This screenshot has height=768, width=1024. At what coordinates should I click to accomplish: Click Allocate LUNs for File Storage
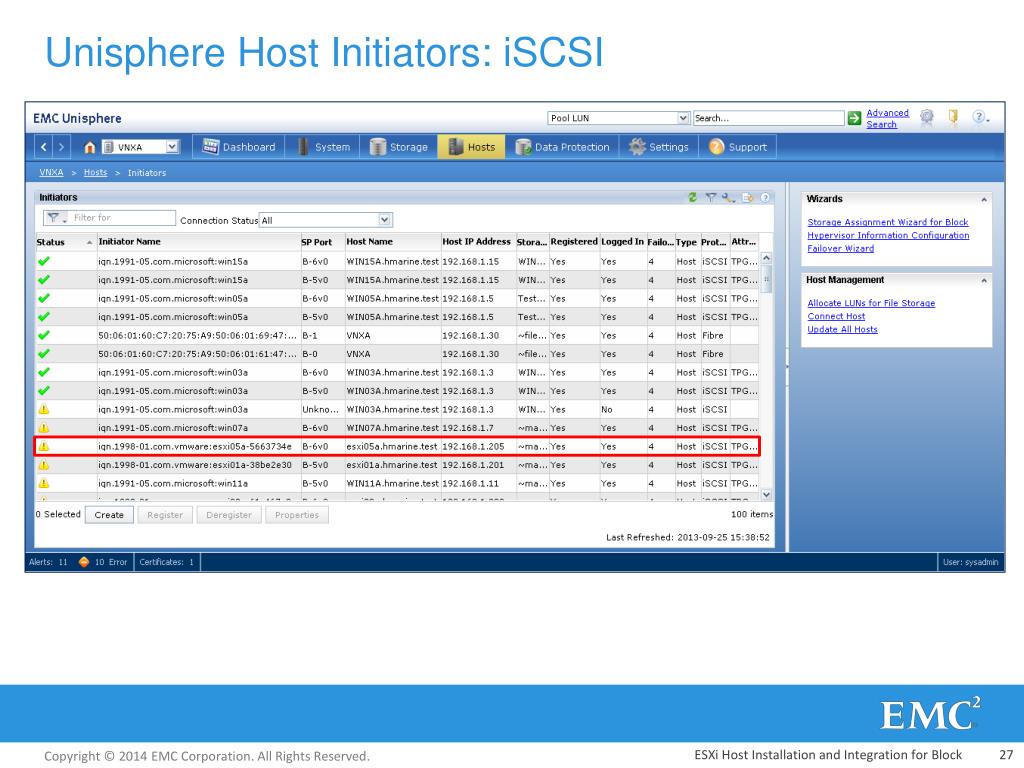pyautogui.click(x=871, y=303)
